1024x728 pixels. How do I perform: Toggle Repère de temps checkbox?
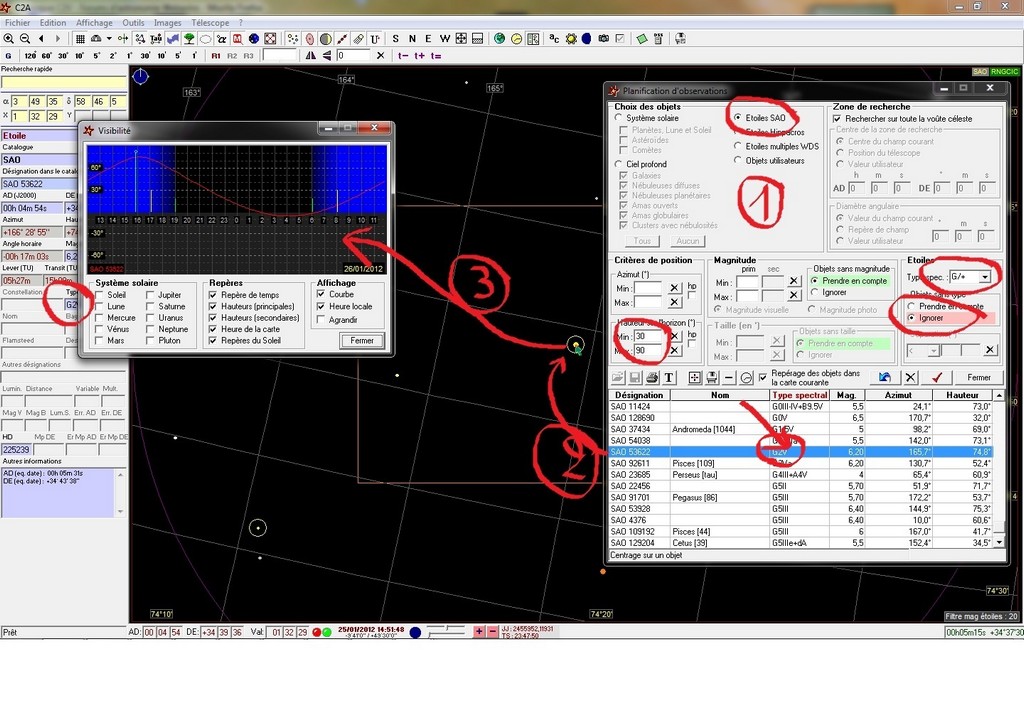(x=213, y=295)
